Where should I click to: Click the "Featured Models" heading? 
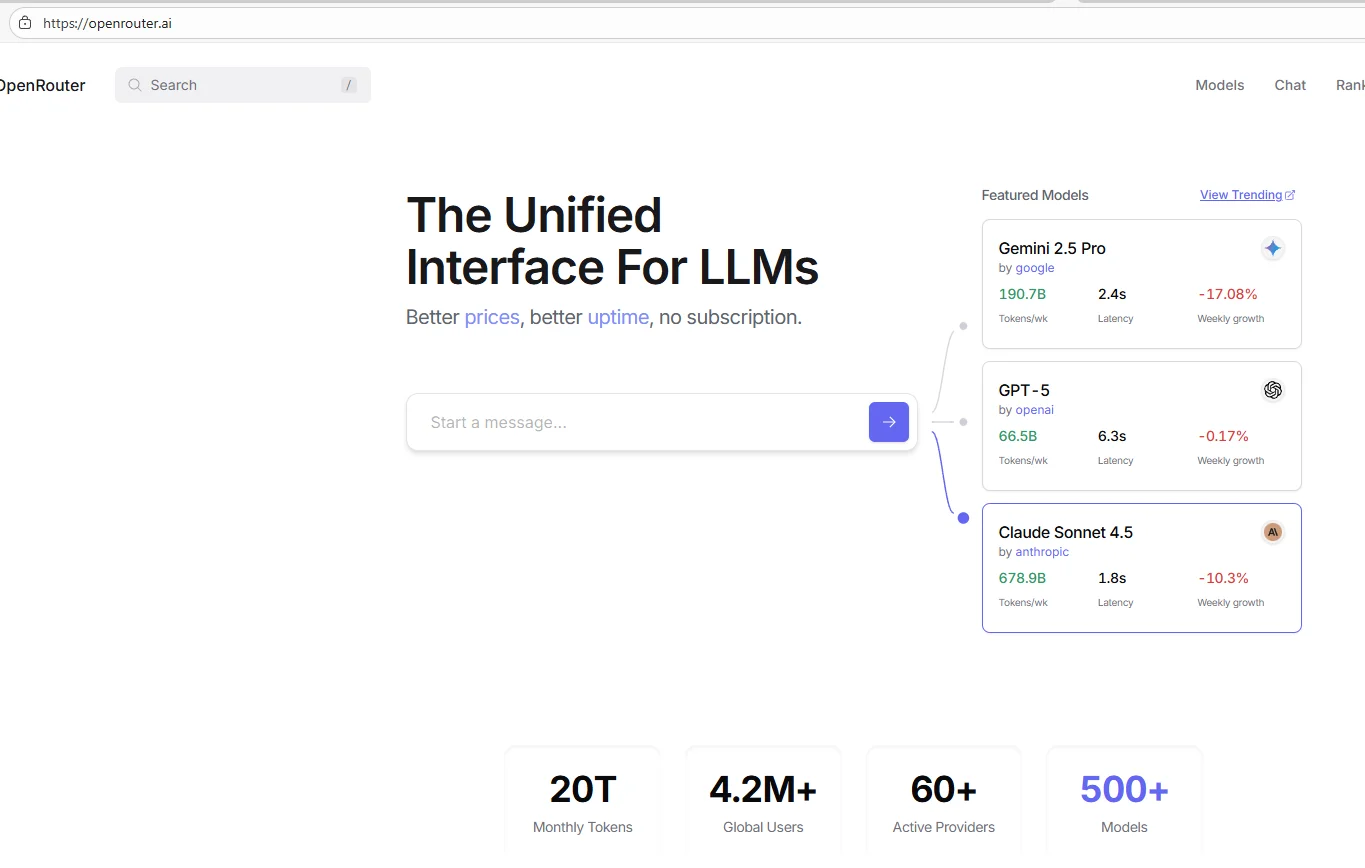1035,195
